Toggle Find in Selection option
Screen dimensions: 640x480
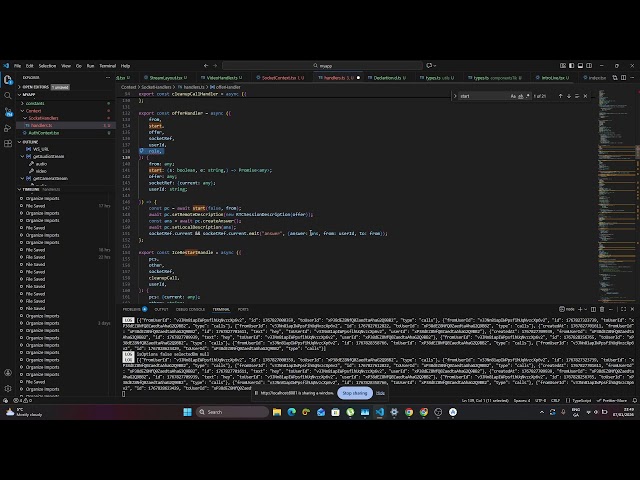577,96
